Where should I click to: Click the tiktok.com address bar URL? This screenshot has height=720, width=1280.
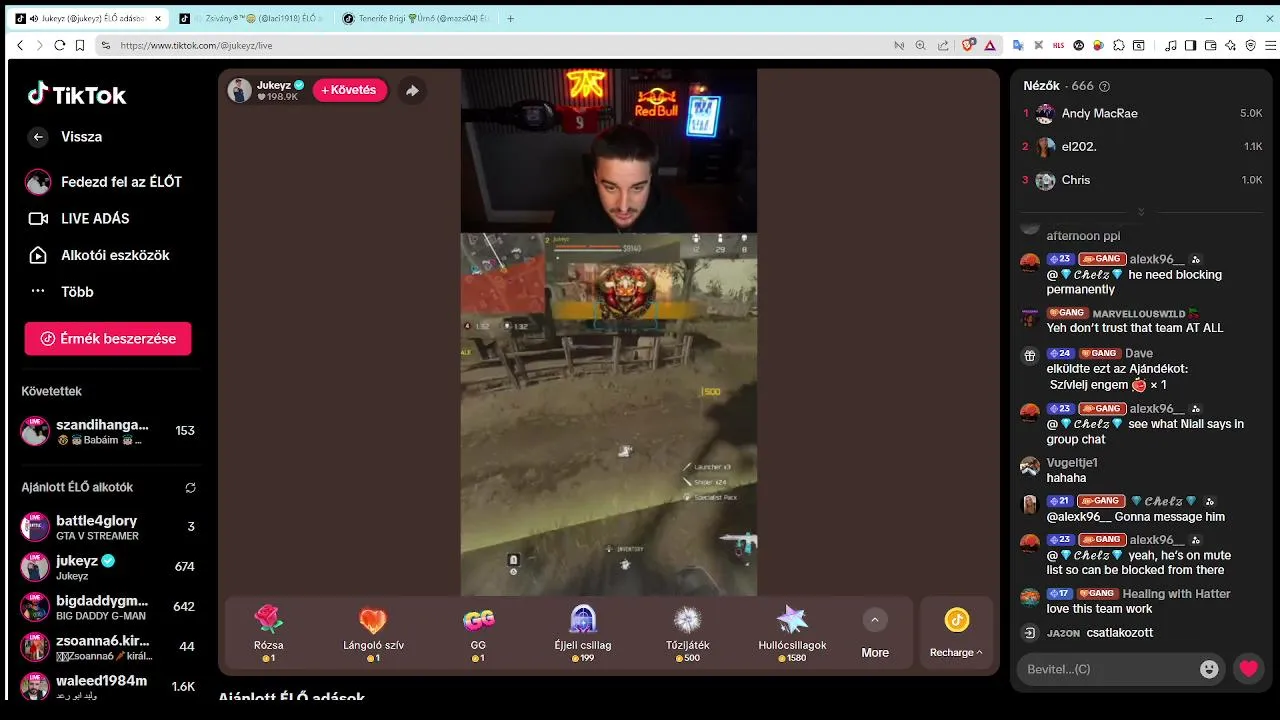[x=196, y=45]
